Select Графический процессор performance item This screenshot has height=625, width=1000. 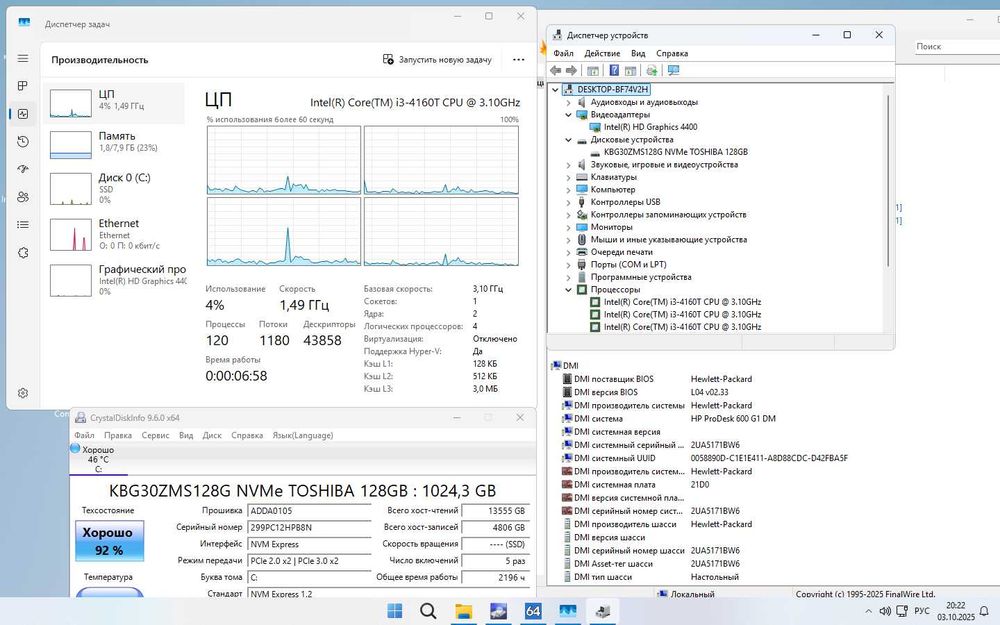(114, 279)
